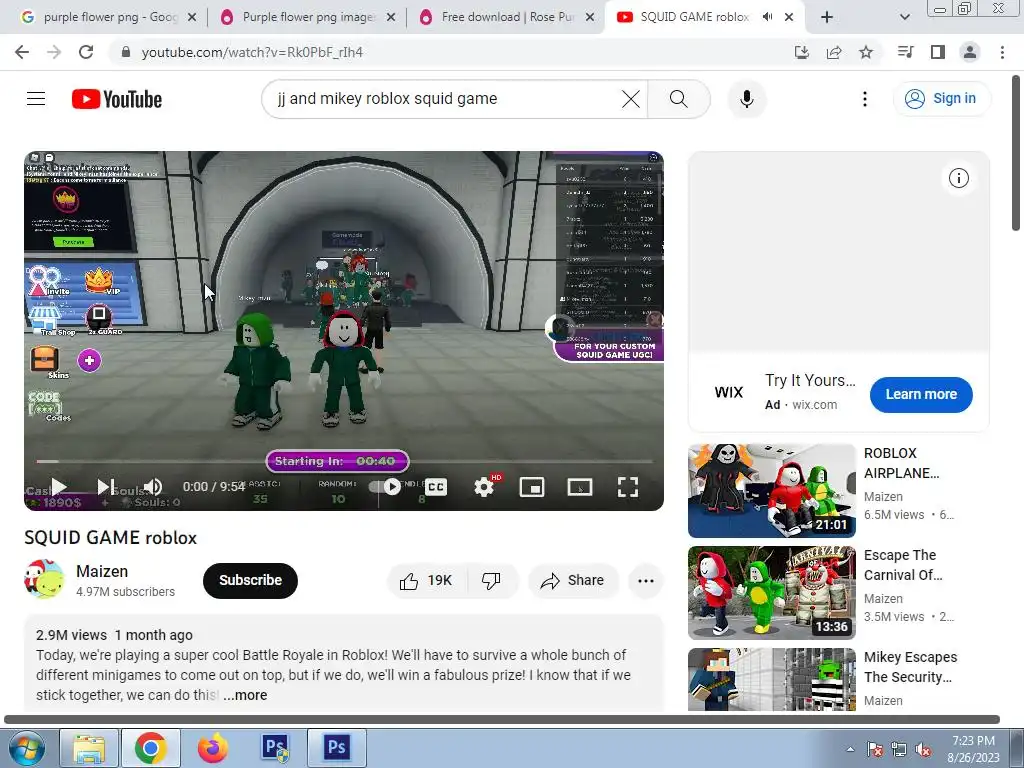Open Firefox from the taskbar
1024x768 pixels.
(x=213, y=748)
